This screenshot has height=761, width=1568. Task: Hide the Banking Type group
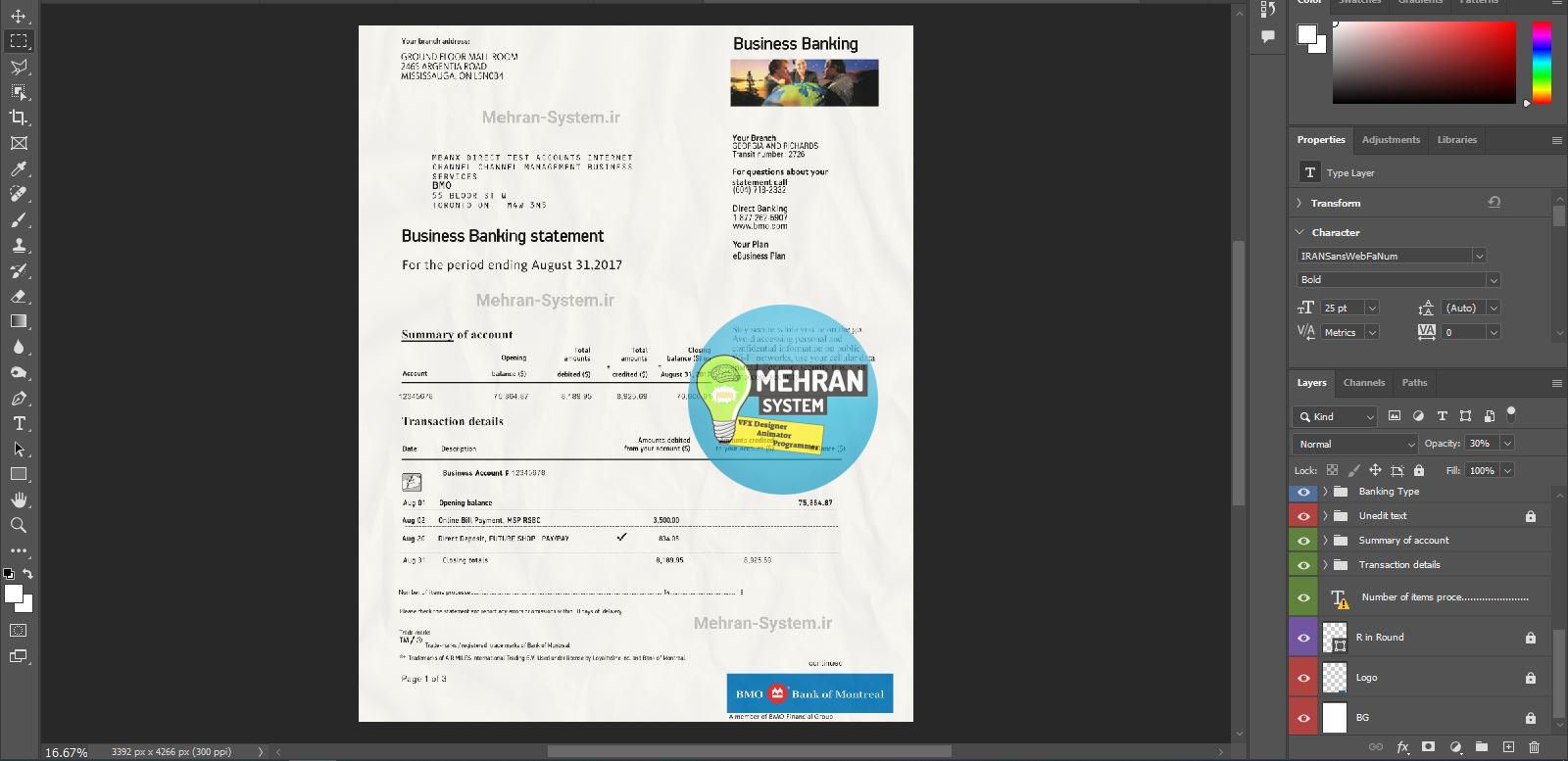coord(1303,492)
